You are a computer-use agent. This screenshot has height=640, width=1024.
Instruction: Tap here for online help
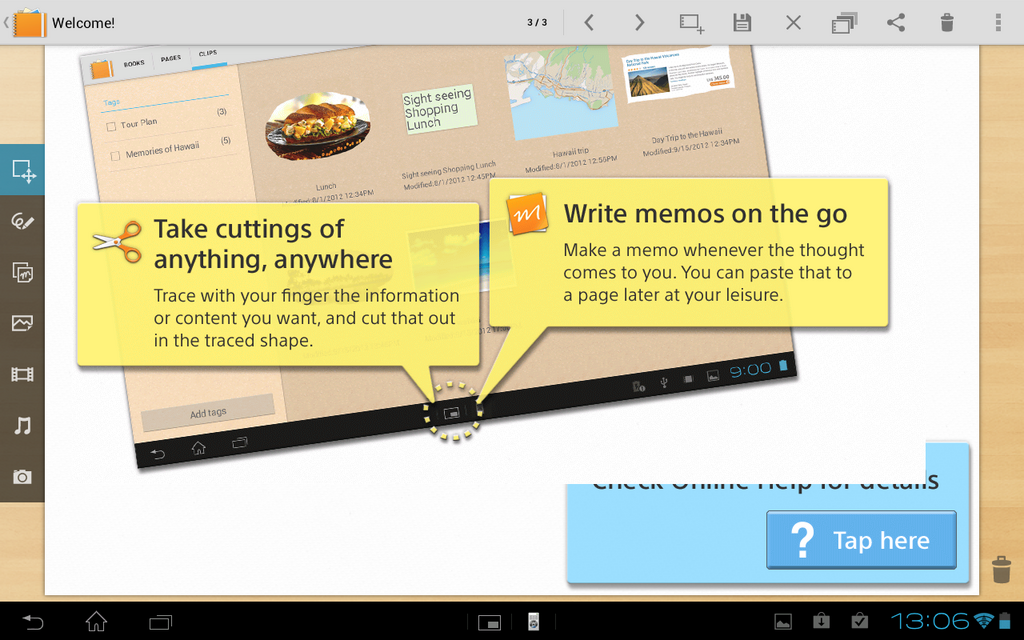(x=861, y=540)
